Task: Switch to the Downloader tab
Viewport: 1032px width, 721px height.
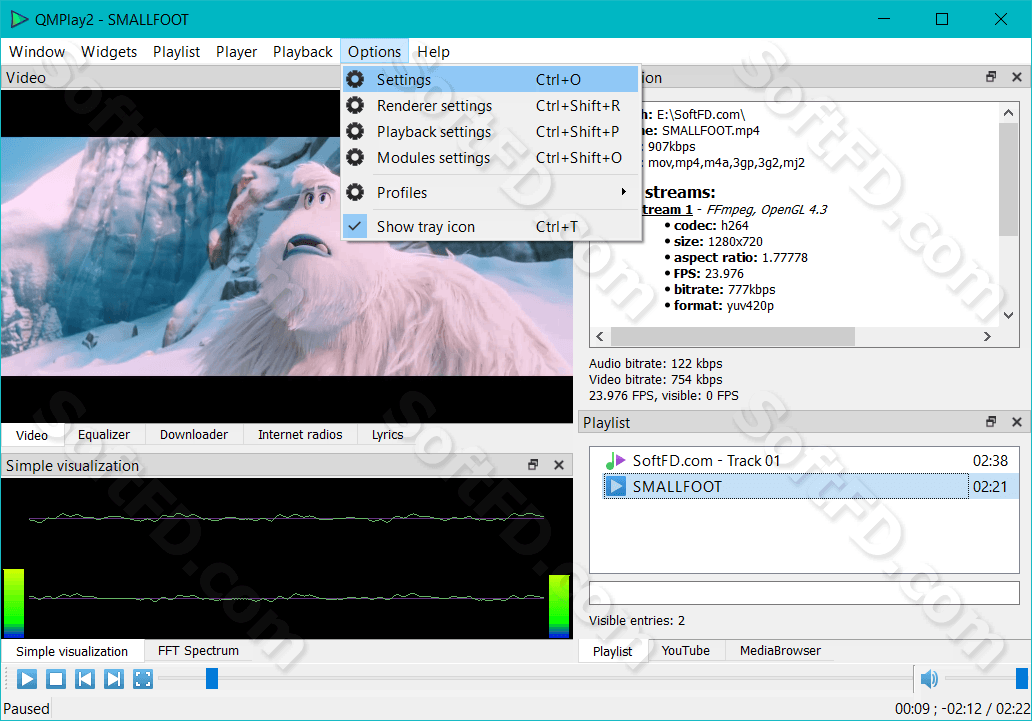Action: pos(194,435)
